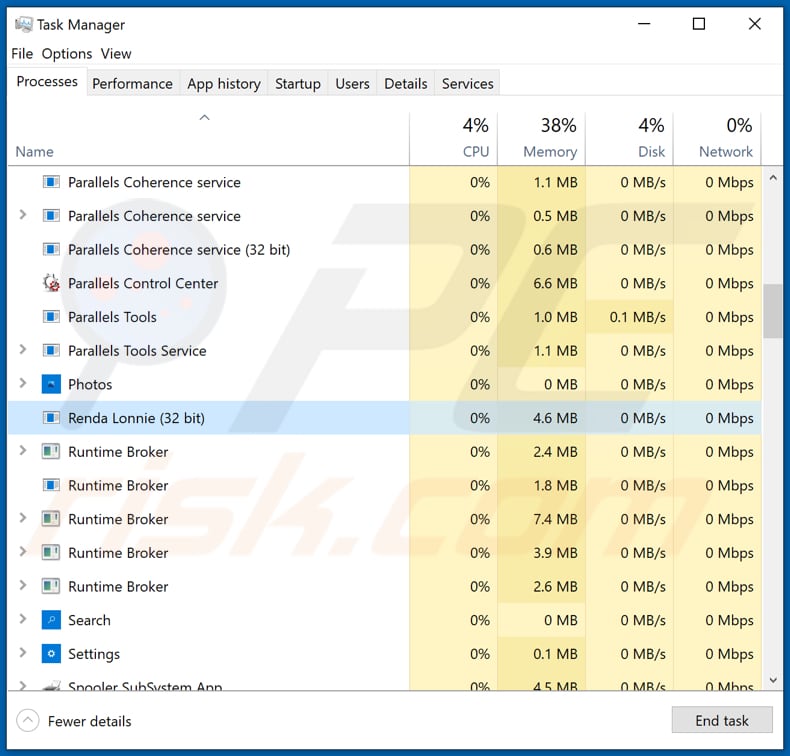Switch to the Users tab
Image resolution: width=790 pixels, height=756 pixels.
352,84
